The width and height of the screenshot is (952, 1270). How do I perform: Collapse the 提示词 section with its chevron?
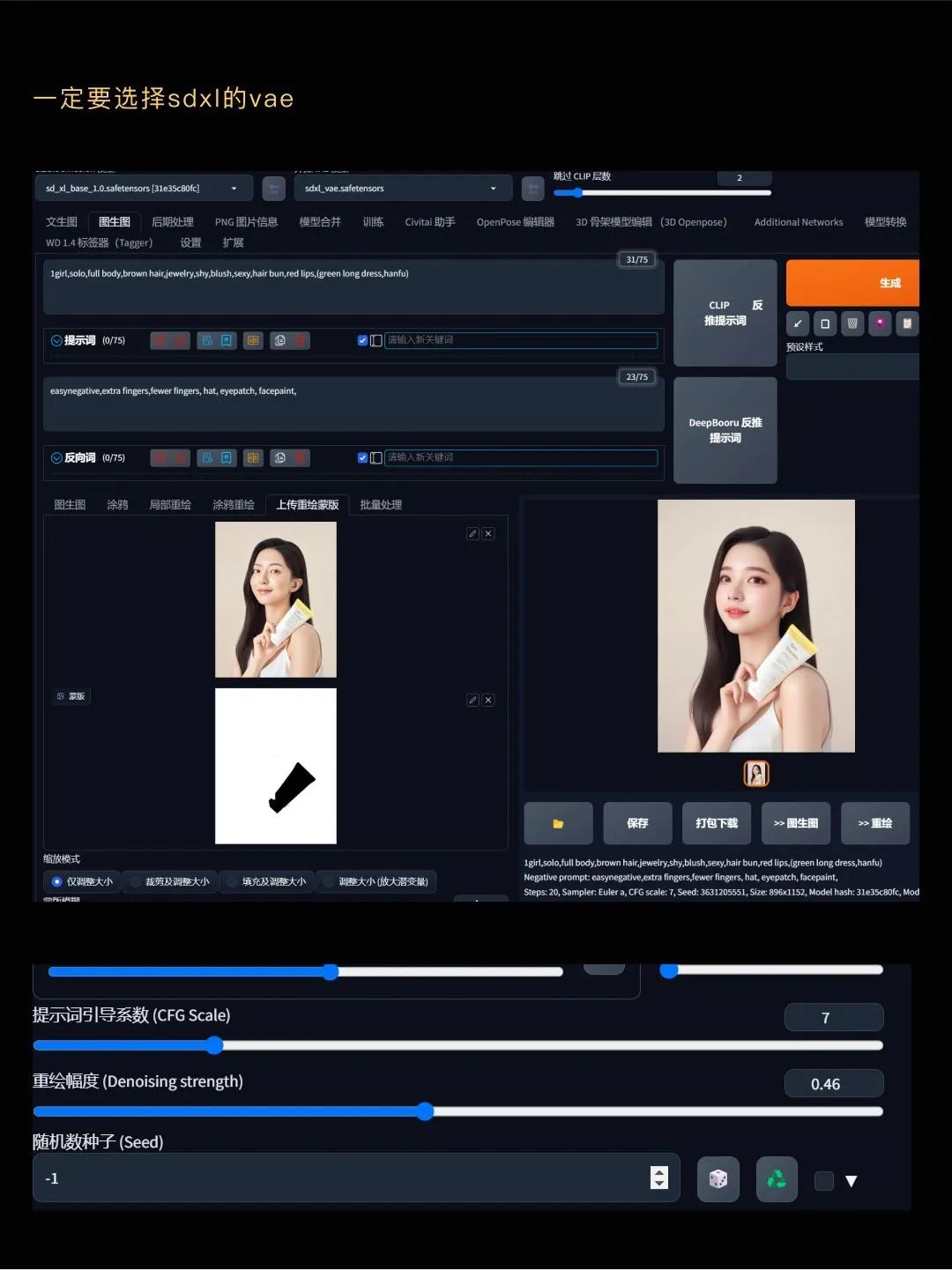(x=56, y=340)
